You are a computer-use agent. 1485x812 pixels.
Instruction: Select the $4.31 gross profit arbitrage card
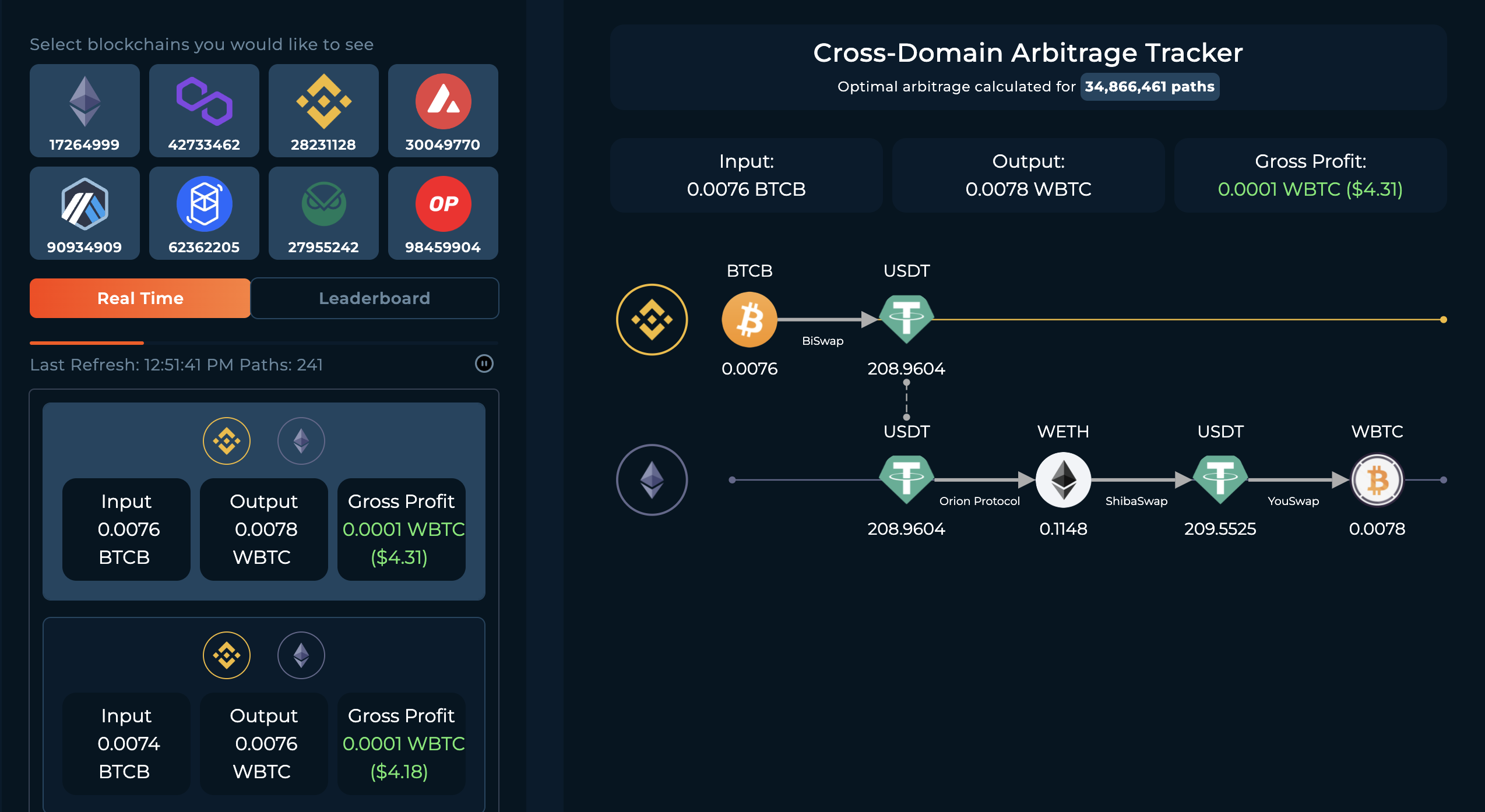pyautogui.click(x=264, y=502)
